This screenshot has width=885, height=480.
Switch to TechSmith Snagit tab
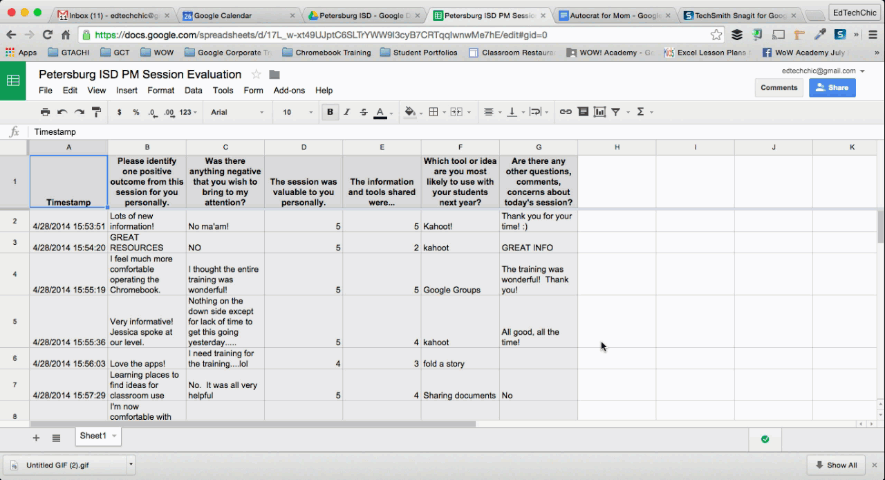(741, 15)
